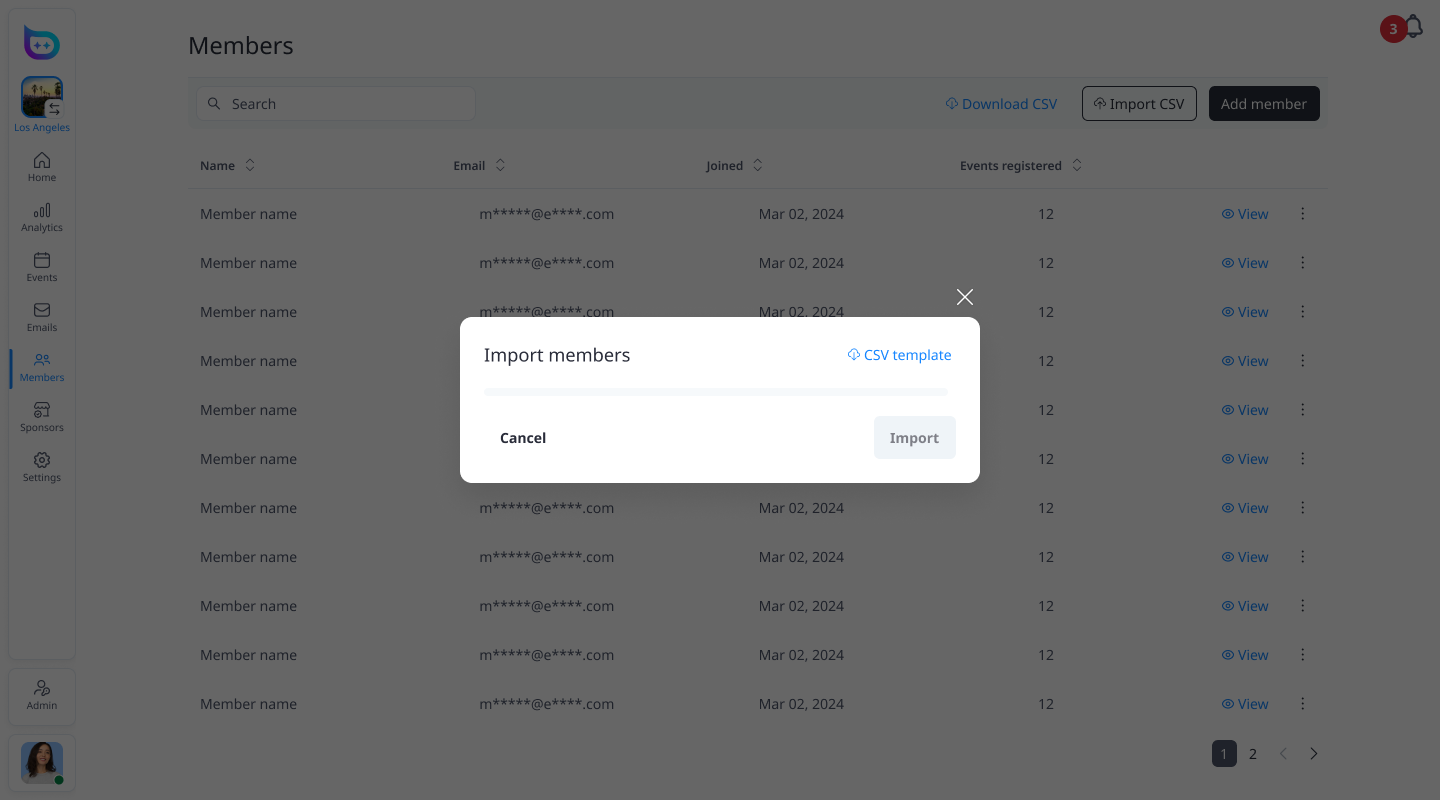Switch community via Los Angeles thumbnail
This screenshot has width=1440, height=802.
(42, 99)
